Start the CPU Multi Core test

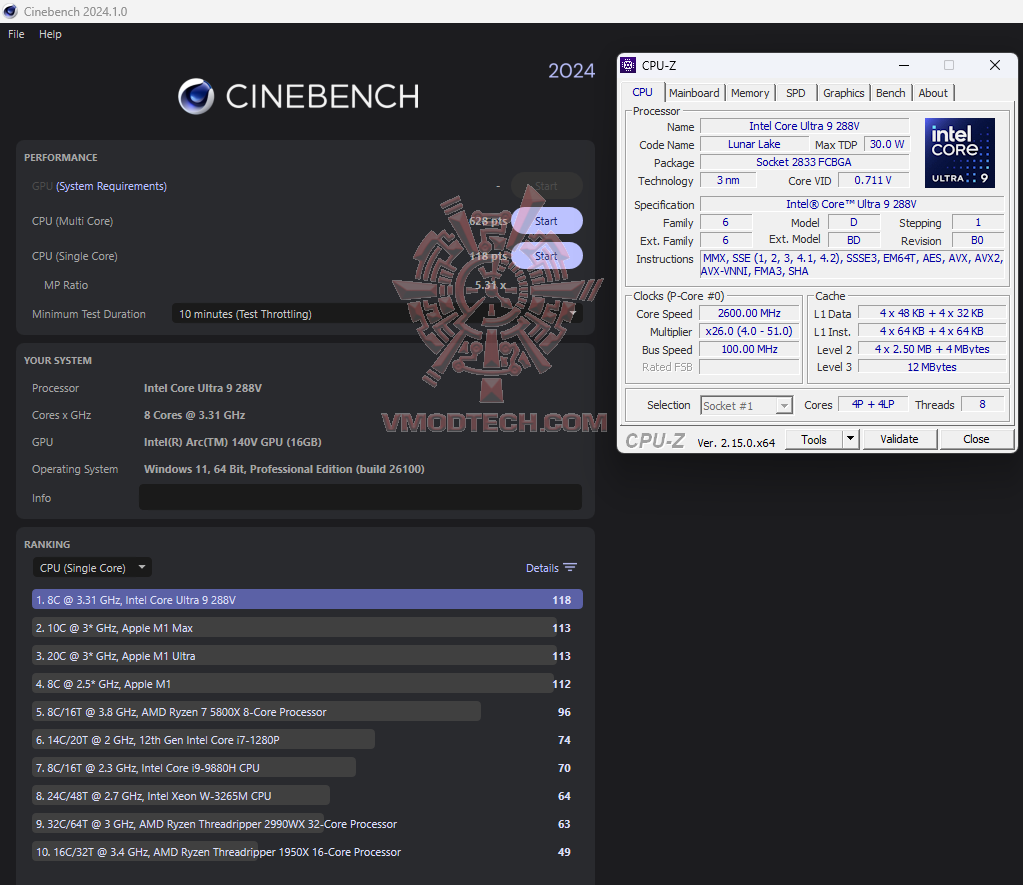pos(547,221)
